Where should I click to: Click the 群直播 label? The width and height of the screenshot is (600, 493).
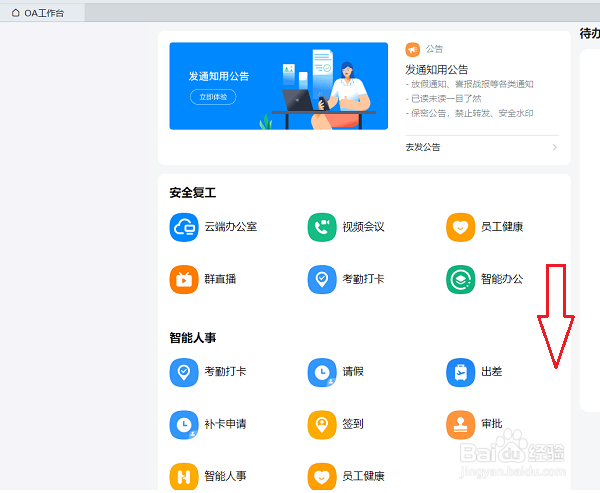(x=220, y=279)
